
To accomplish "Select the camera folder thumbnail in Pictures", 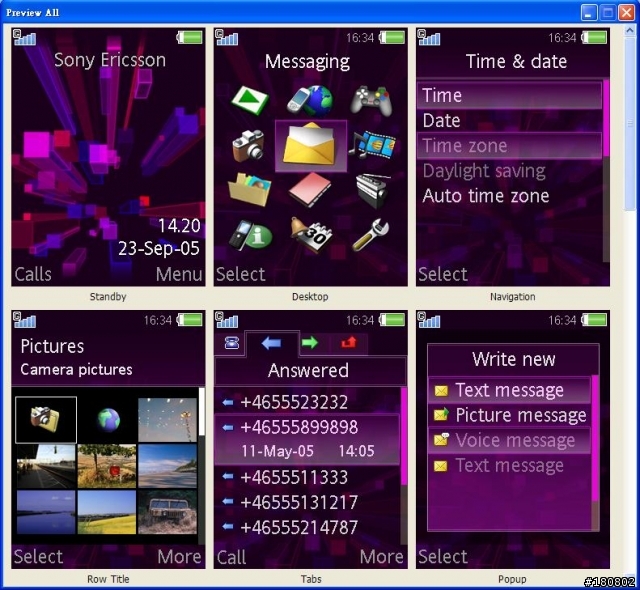I will click(46, 420).
